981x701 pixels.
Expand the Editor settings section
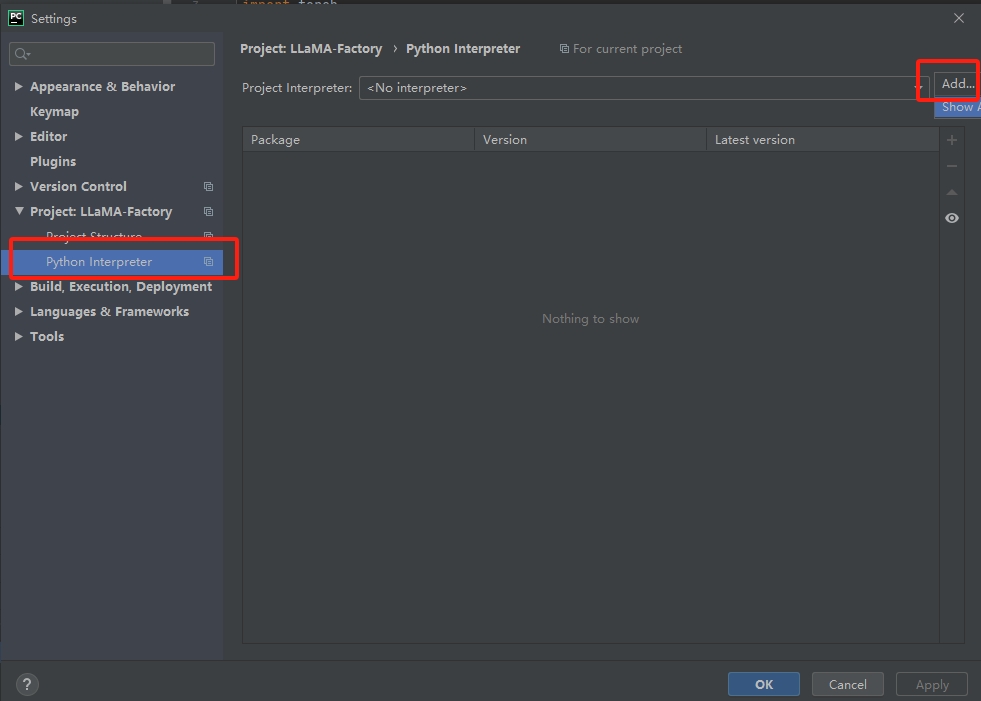tap(18, 137)
